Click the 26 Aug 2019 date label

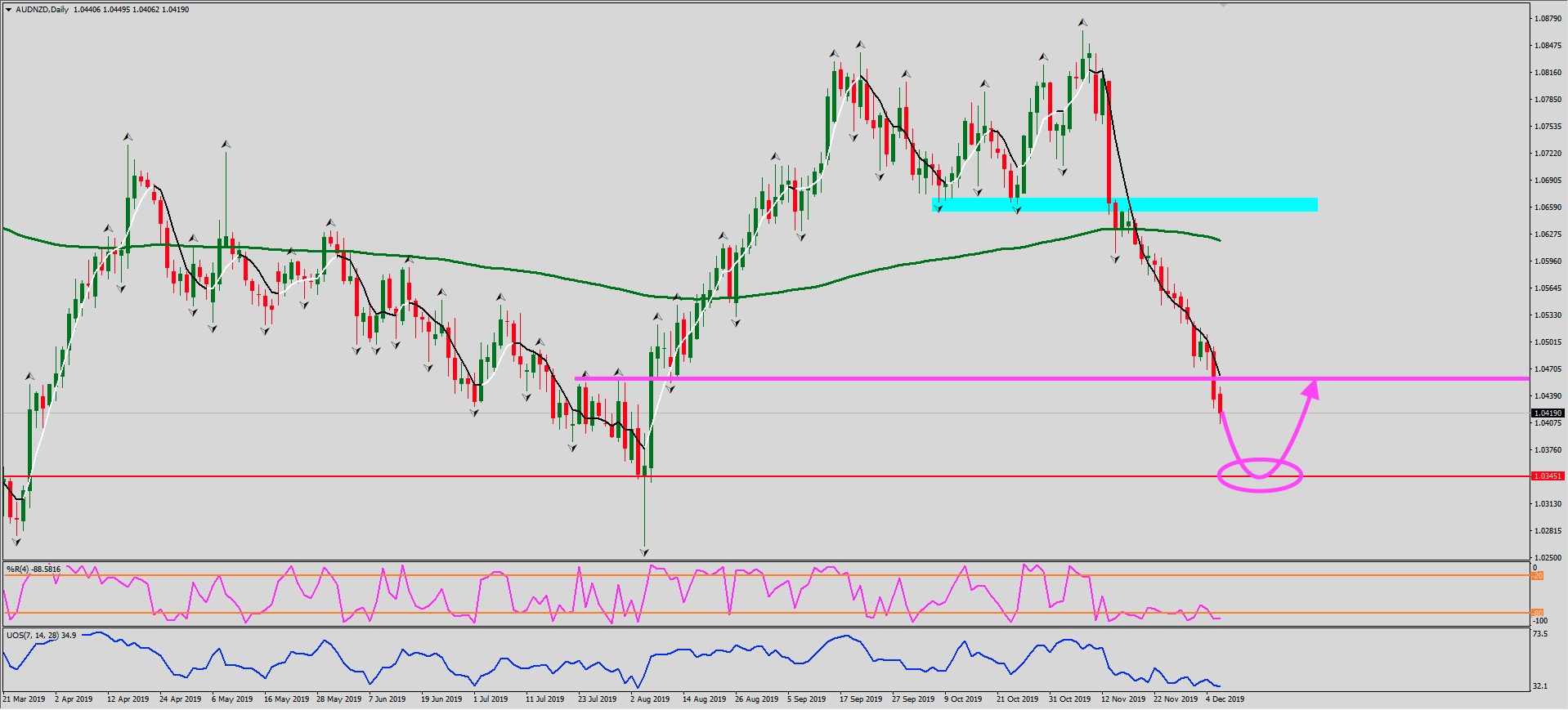[x=756, y=699]
